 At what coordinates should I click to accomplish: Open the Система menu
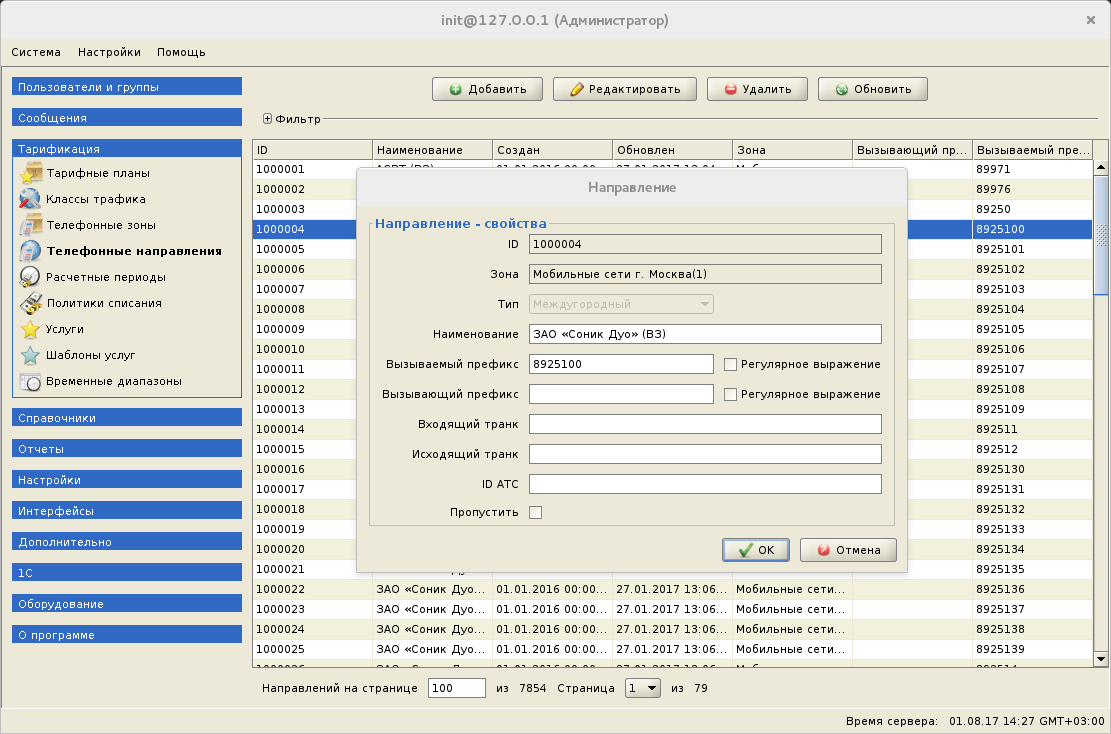pyautogui.click(x=36, y=52)
